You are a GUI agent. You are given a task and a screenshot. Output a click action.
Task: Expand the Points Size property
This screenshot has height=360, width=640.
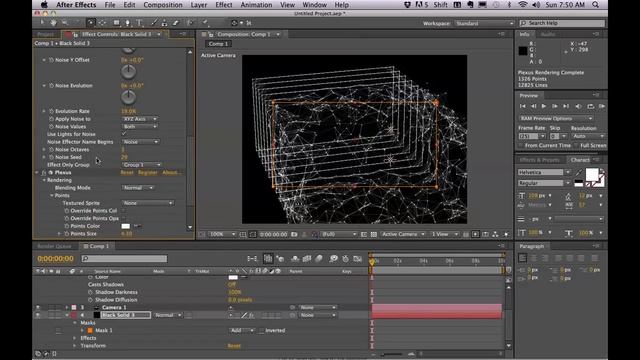point(59,234)
